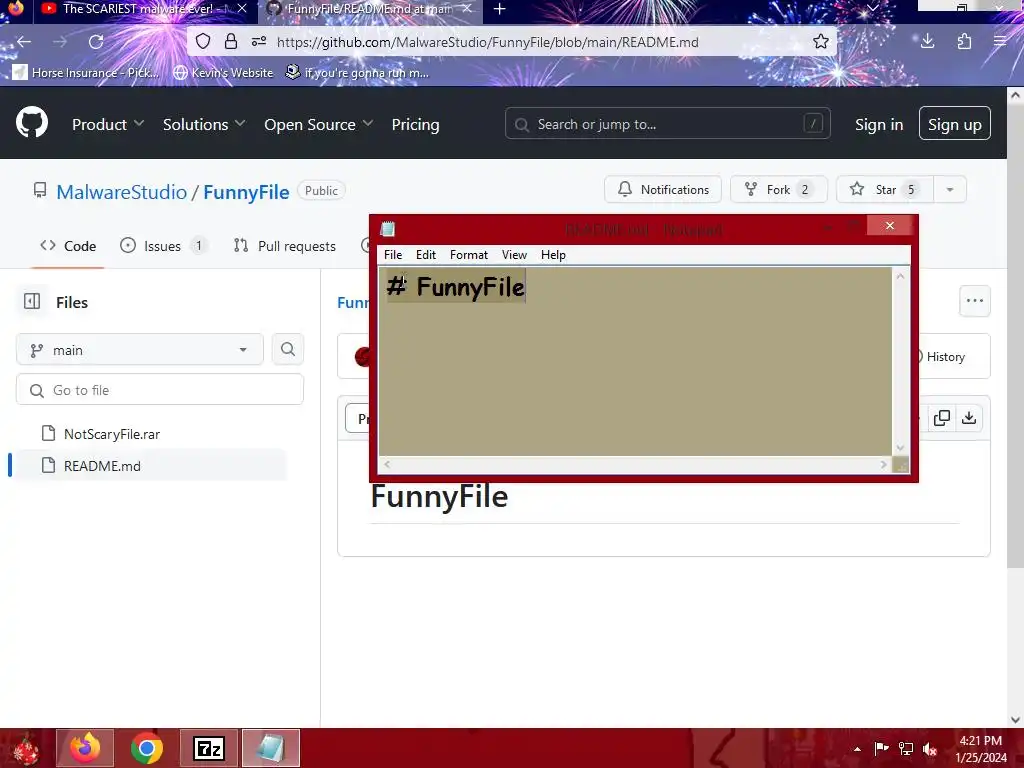This screenshot has width=1024, height=768.
Task: Collapse the Files tree side panel
Action: (32, 301)
